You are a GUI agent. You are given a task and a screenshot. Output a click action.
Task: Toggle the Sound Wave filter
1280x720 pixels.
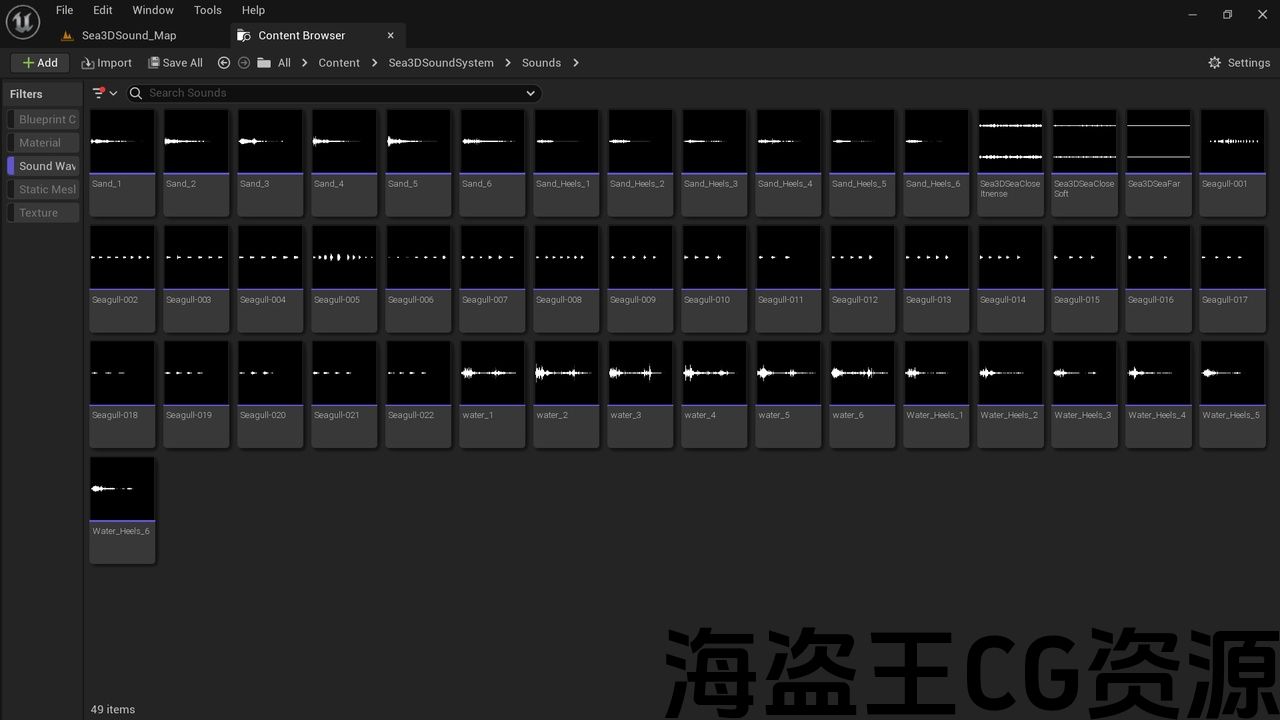coord(44,166)
